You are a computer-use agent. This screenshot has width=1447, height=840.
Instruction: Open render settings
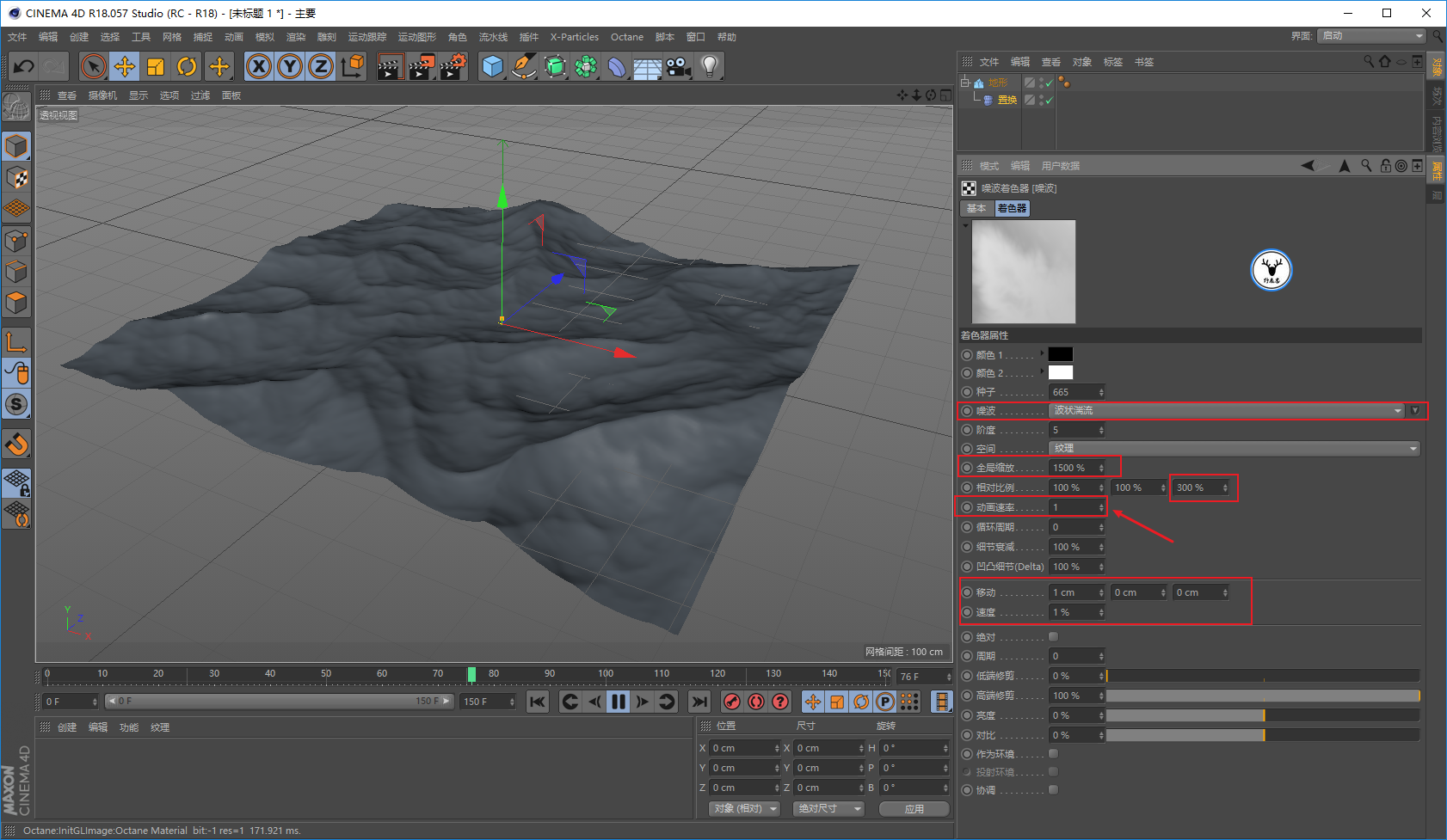coord(453,66)
